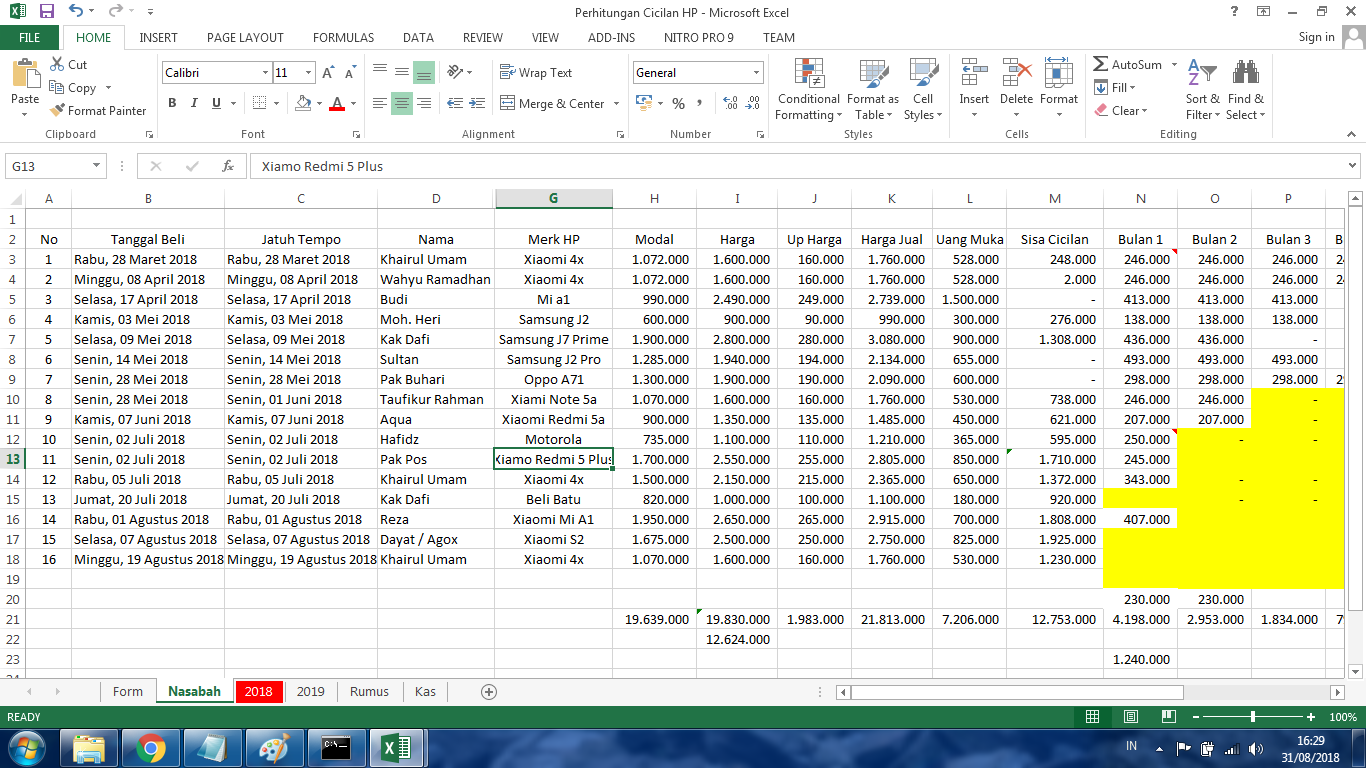Screen dimensions: 1366x768
Task: Toggle Italic formatting
Action: tap(194, 103)
